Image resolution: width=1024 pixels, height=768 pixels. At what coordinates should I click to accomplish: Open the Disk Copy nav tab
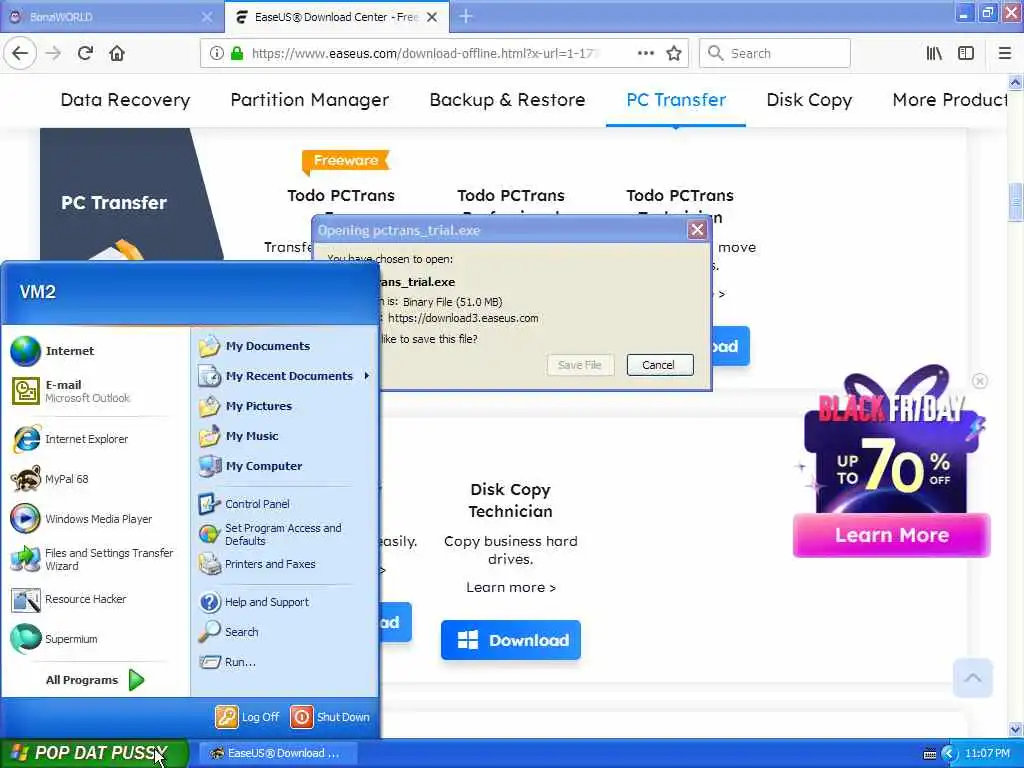pyautogui.click(x=809, y=100)
